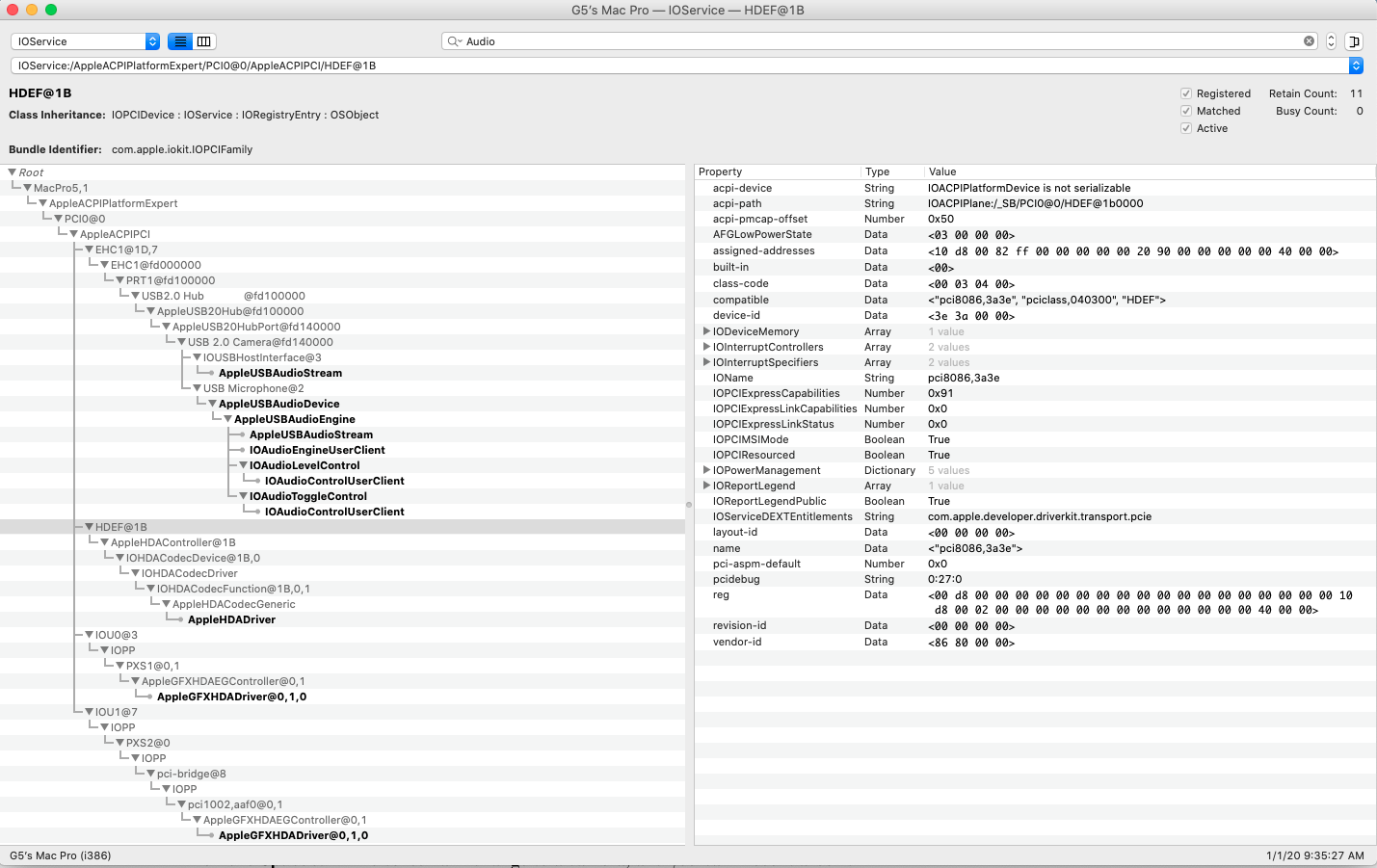The height and width of the screenshot is (868, 1377).
Task: Select the IOServiceDEXTEntitlements row
Action: coord(1035,516)
